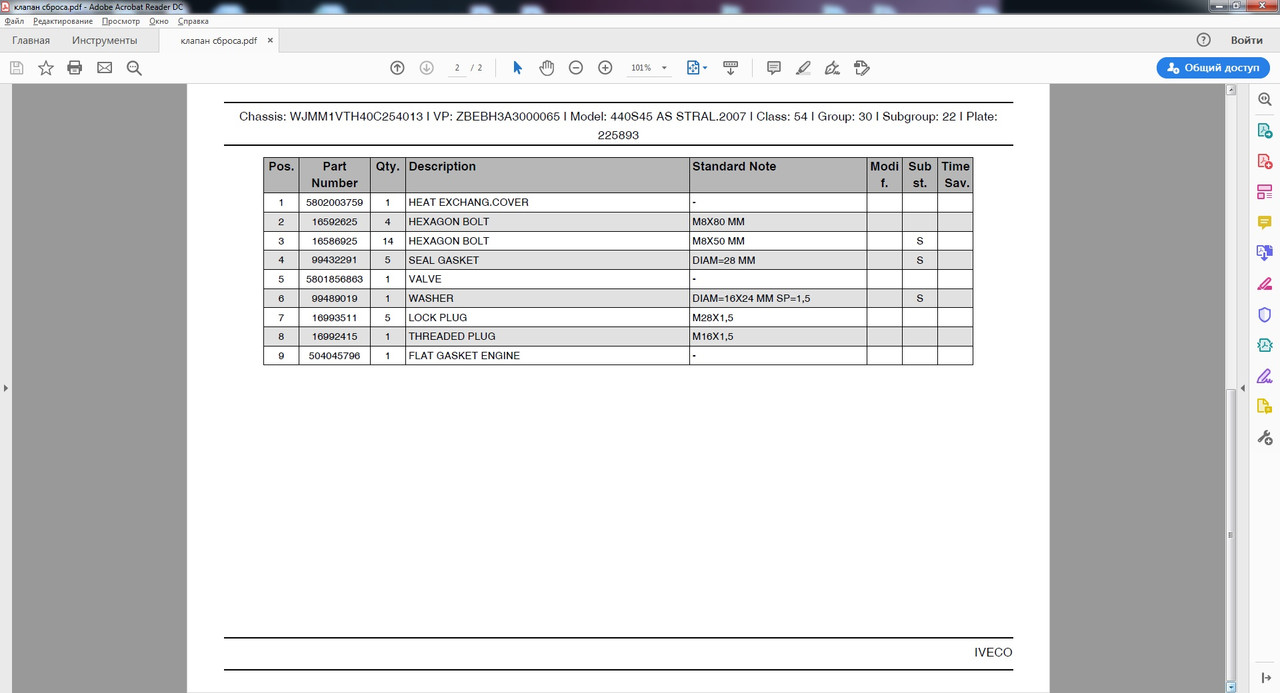Go to next page arrow

coord(426,68)
